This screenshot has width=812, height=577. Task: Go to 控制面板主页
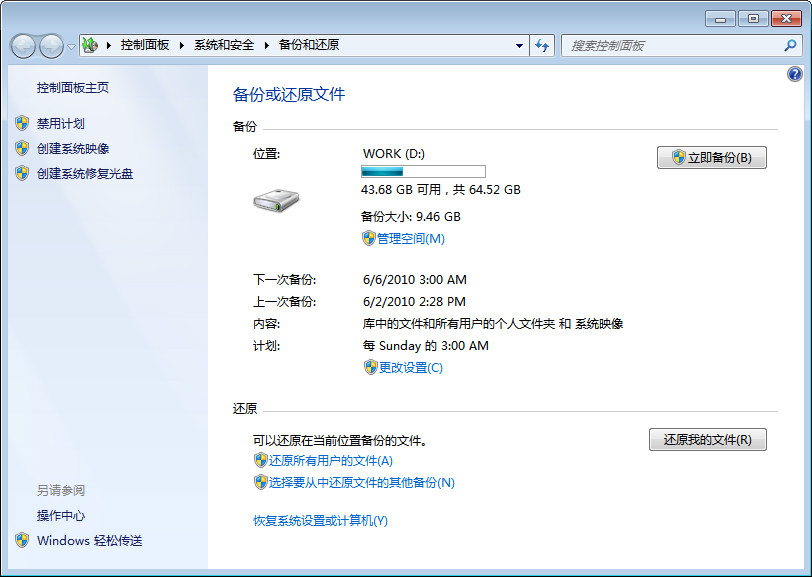point(73,88)
